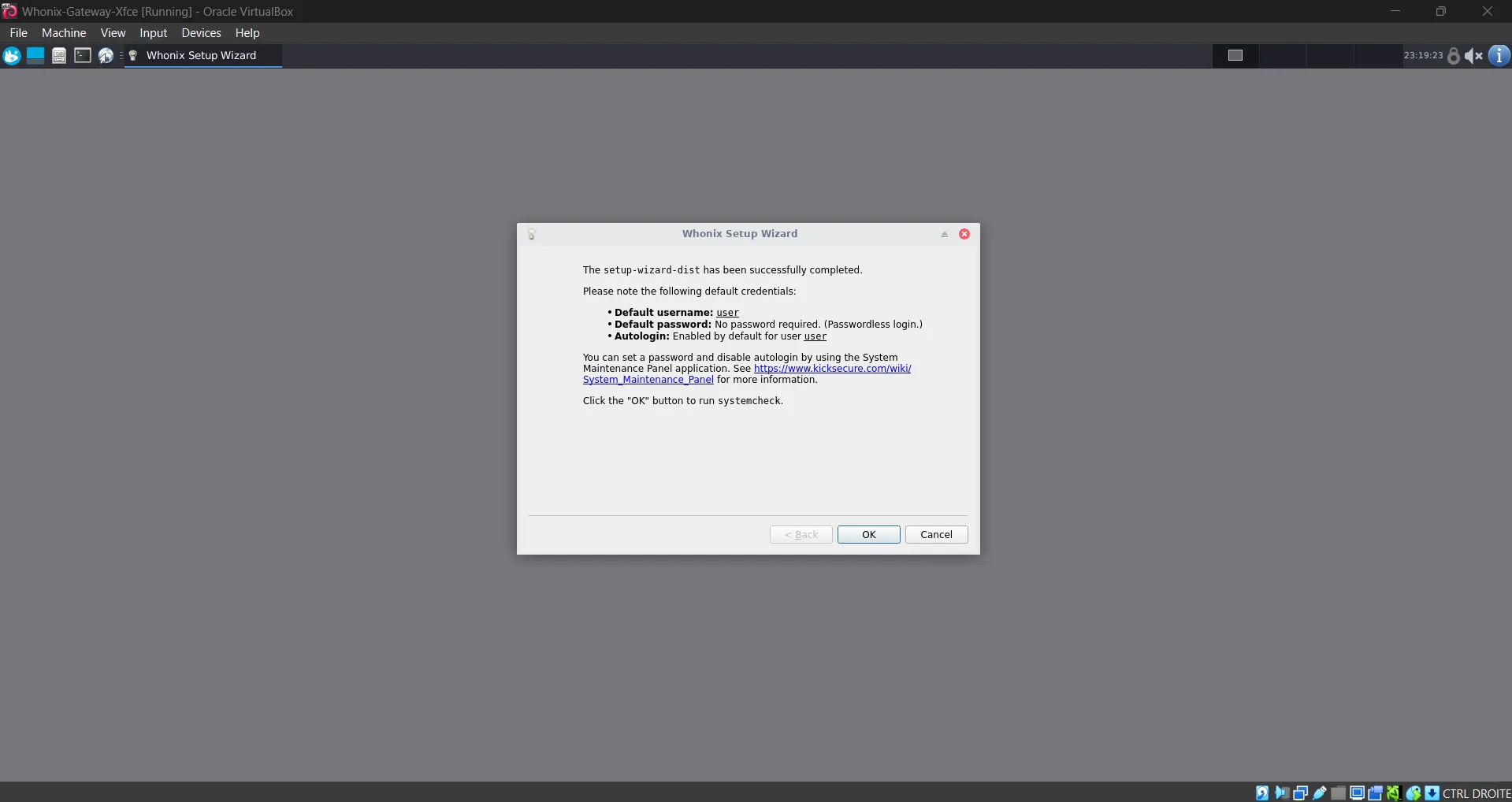Image resolution: width=1512 pixels, height=802 pixels.
Task: Open the Devices menu
Action: tap(201, 33)
